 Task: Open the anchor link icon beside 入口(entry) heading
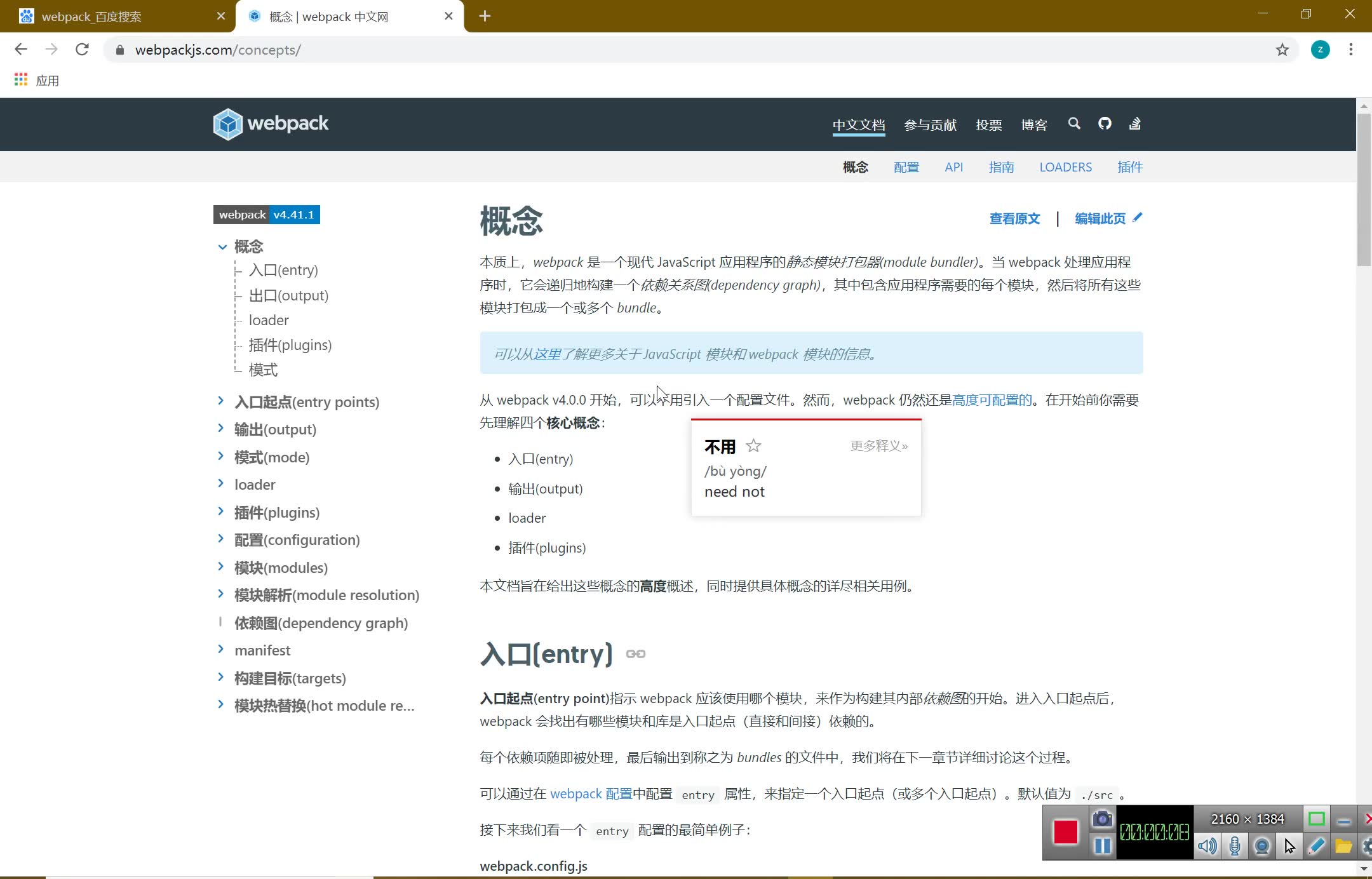[636, 654]
